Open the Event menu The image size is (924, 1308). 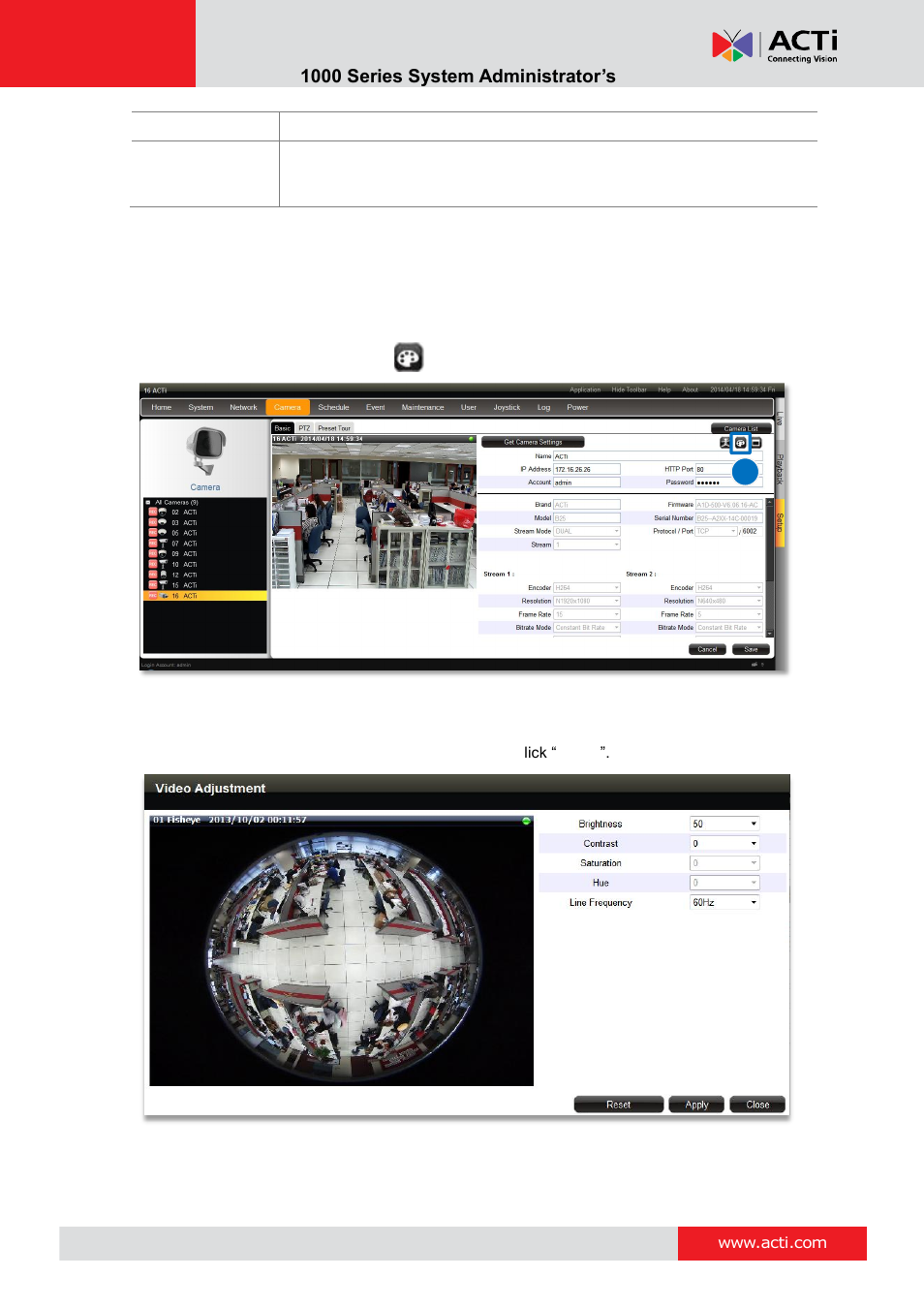coord(376,408)
